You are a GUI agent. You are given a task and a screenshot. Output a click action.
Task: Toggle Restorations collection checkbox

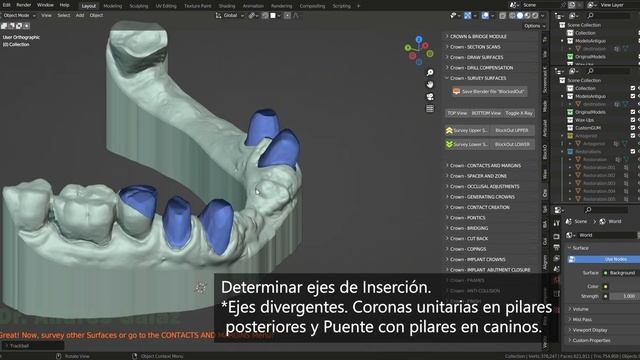point(633,151)
